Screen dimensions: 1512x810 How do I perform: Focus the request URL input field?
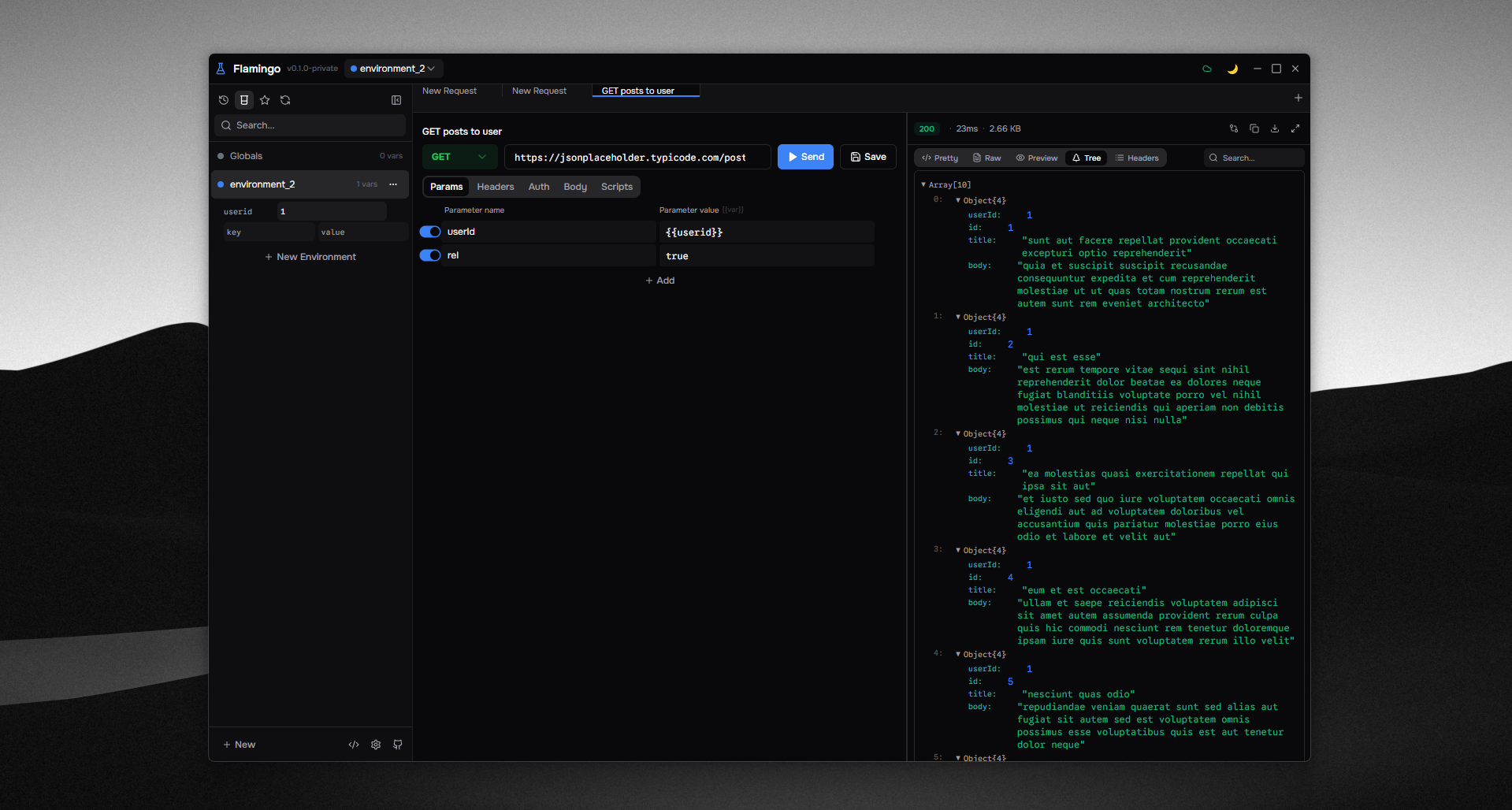(x=637, y=157)
